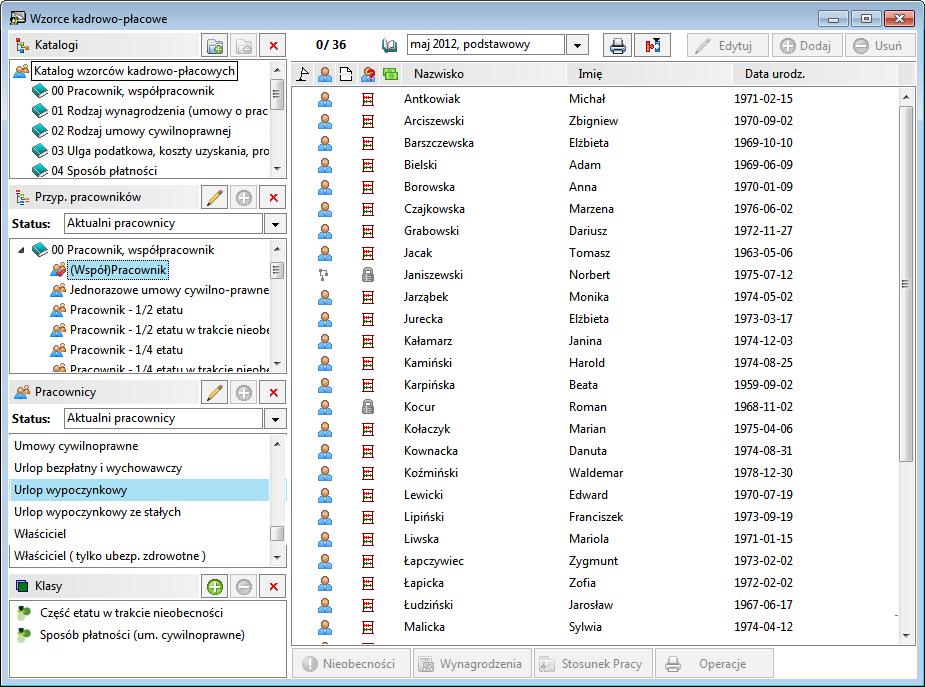925x687 pixels.
Task: Click the Wynagrodzenia button
Action: (472, 664)
